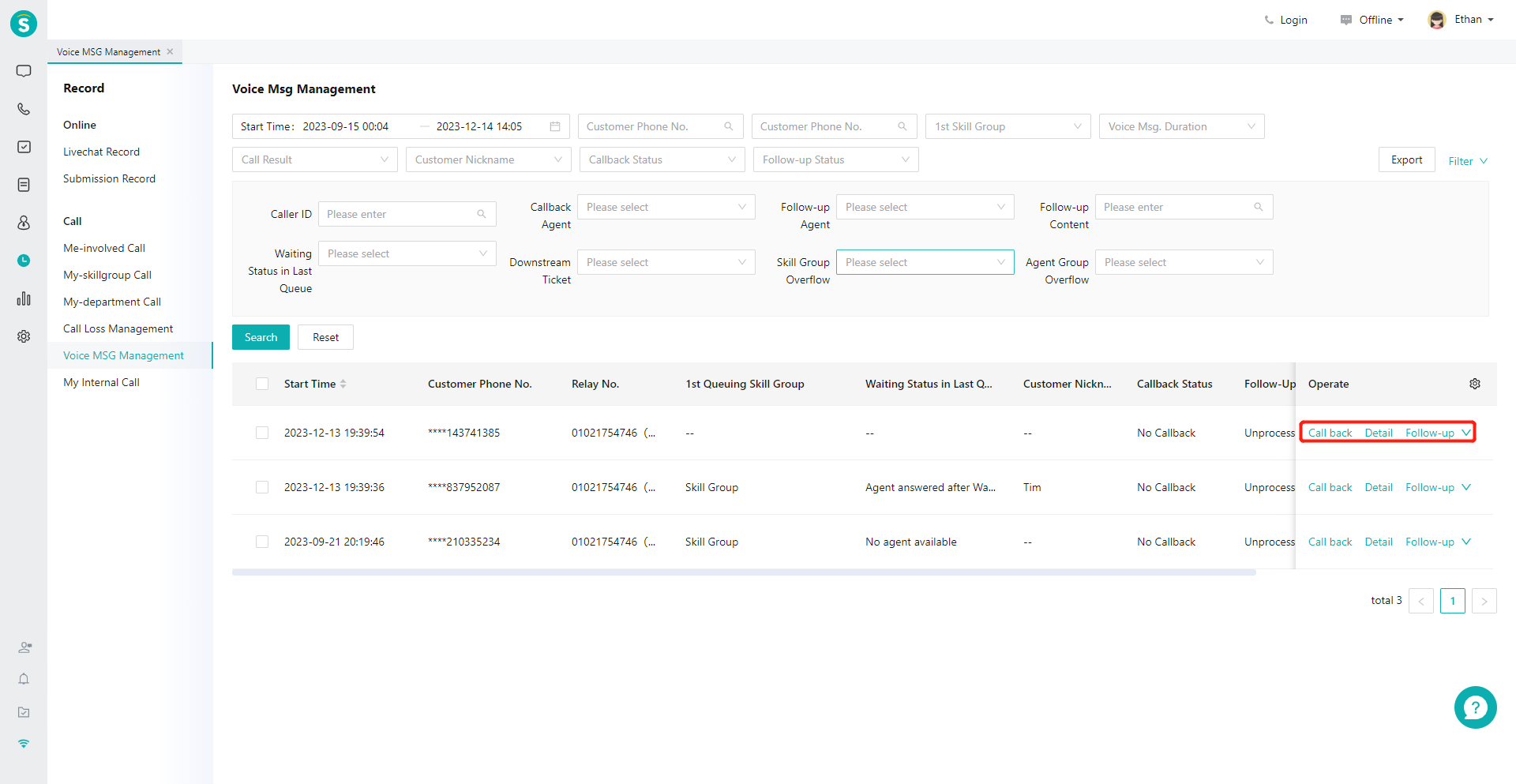Open the Agent Group Overflow dropdown
The height and width of the screenshot is (784, 1516).
point(1184,262)
